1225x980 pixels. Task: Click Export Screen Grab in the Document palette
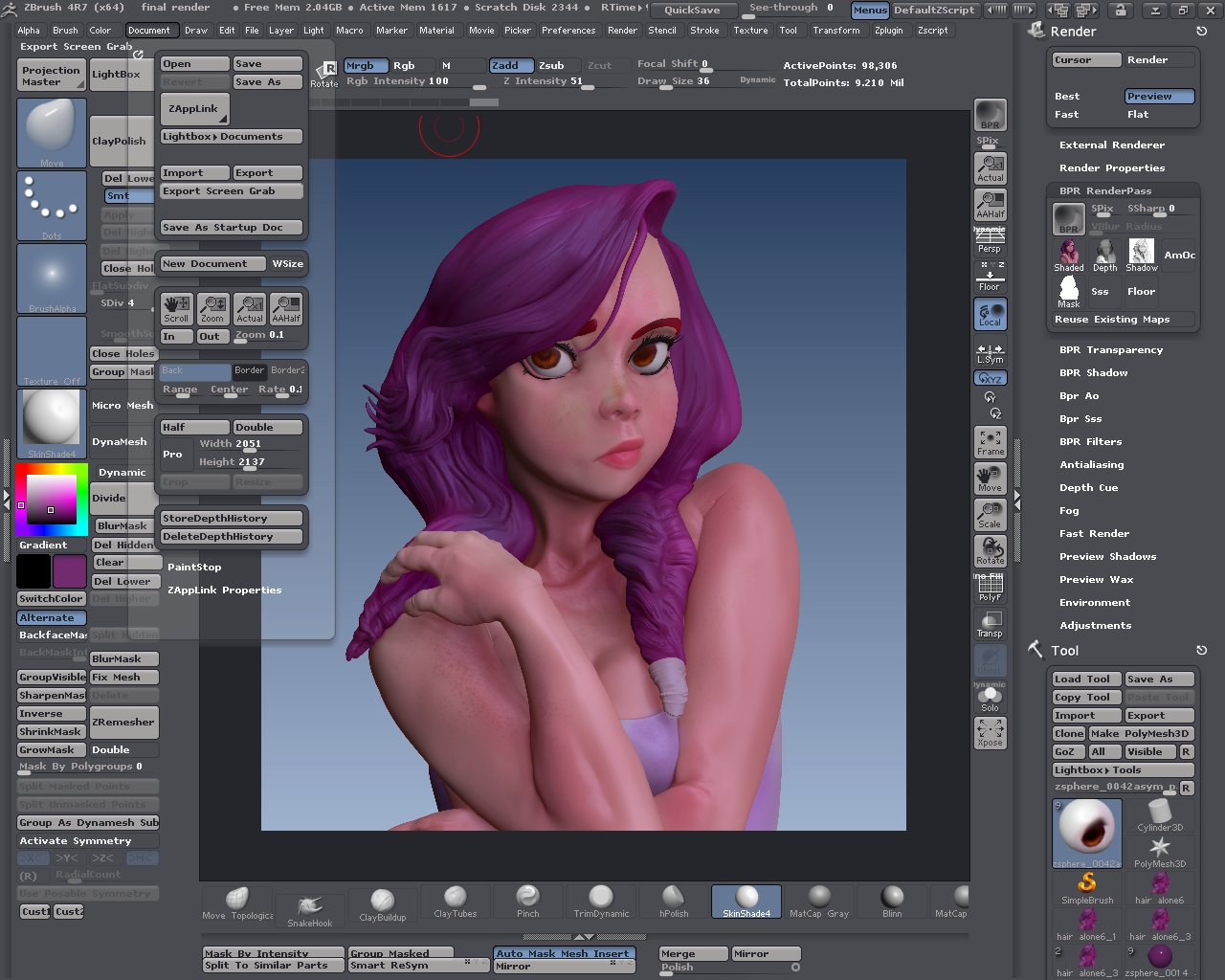pyautogui.click(x=232, y=191)
